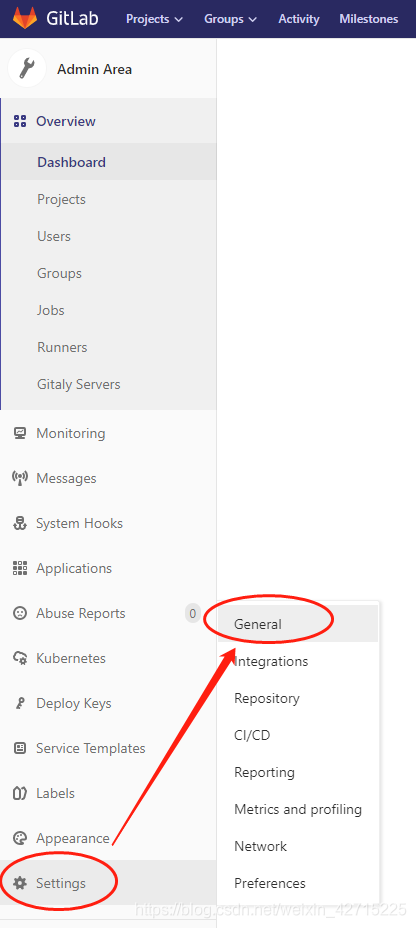Click the Admin Area wrench icon
The image size is (416, 928).
tap(27, 69)
